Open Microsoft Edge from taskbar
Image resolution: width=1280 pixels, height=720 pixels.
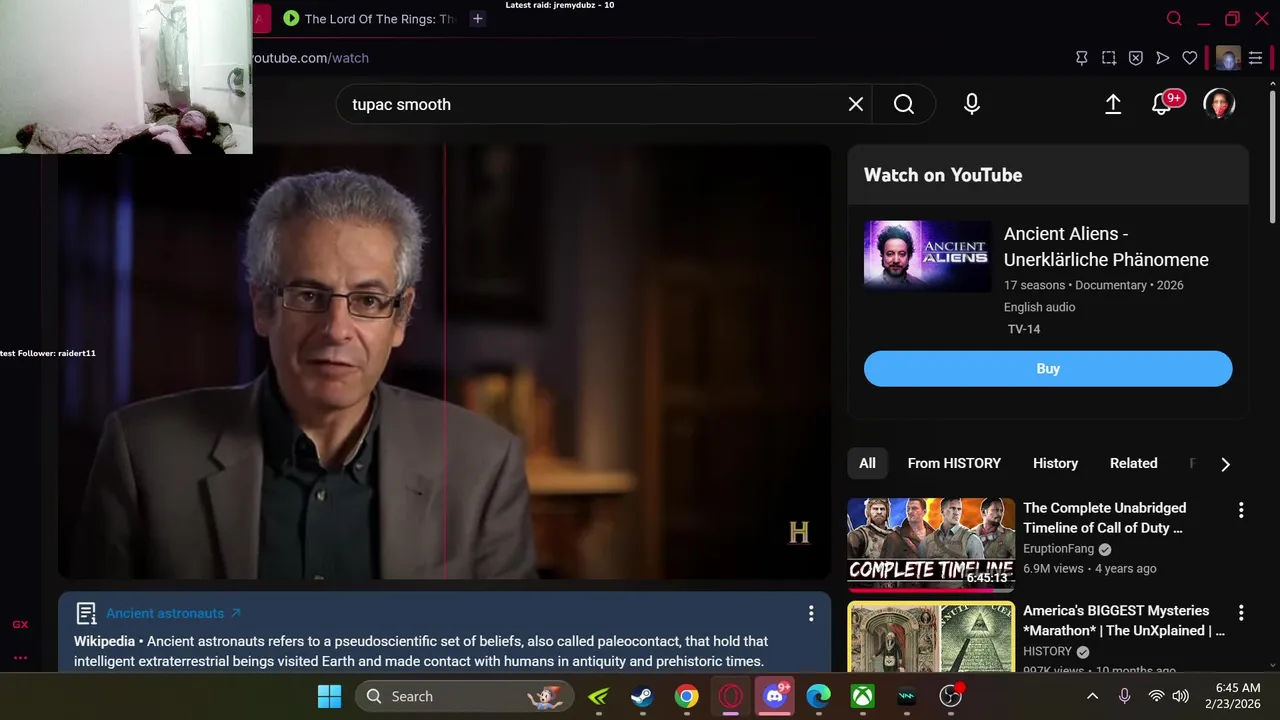point(819,696)
